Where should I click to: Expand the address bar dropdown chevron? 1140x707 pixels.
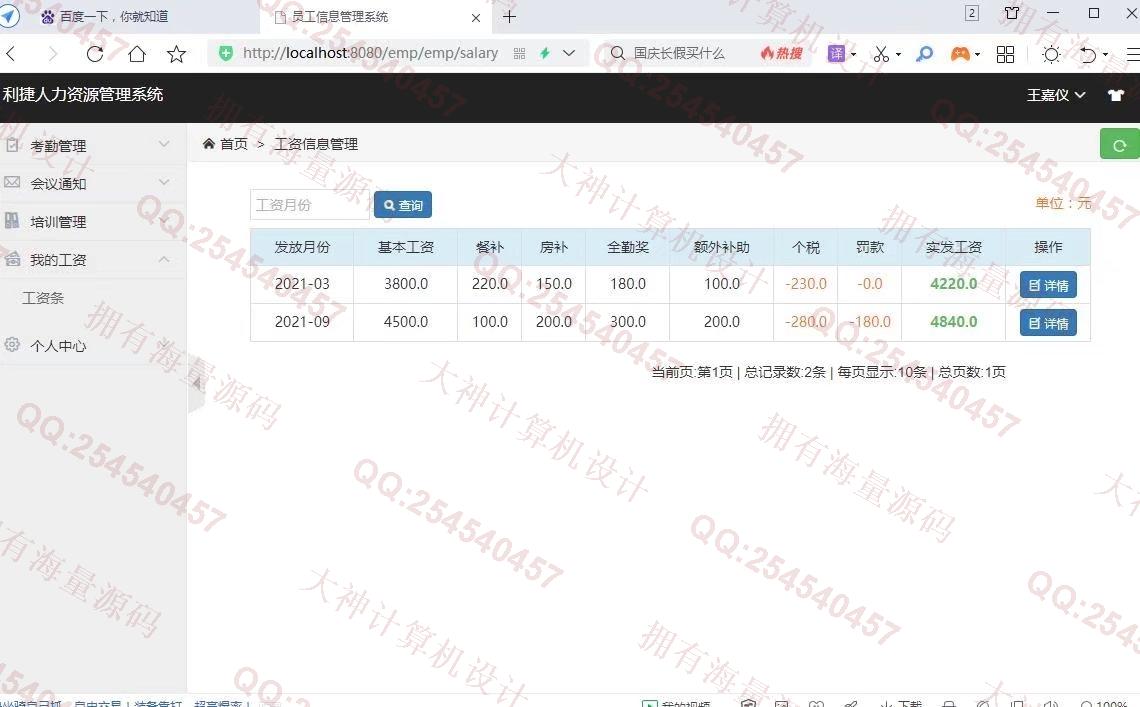569,53
